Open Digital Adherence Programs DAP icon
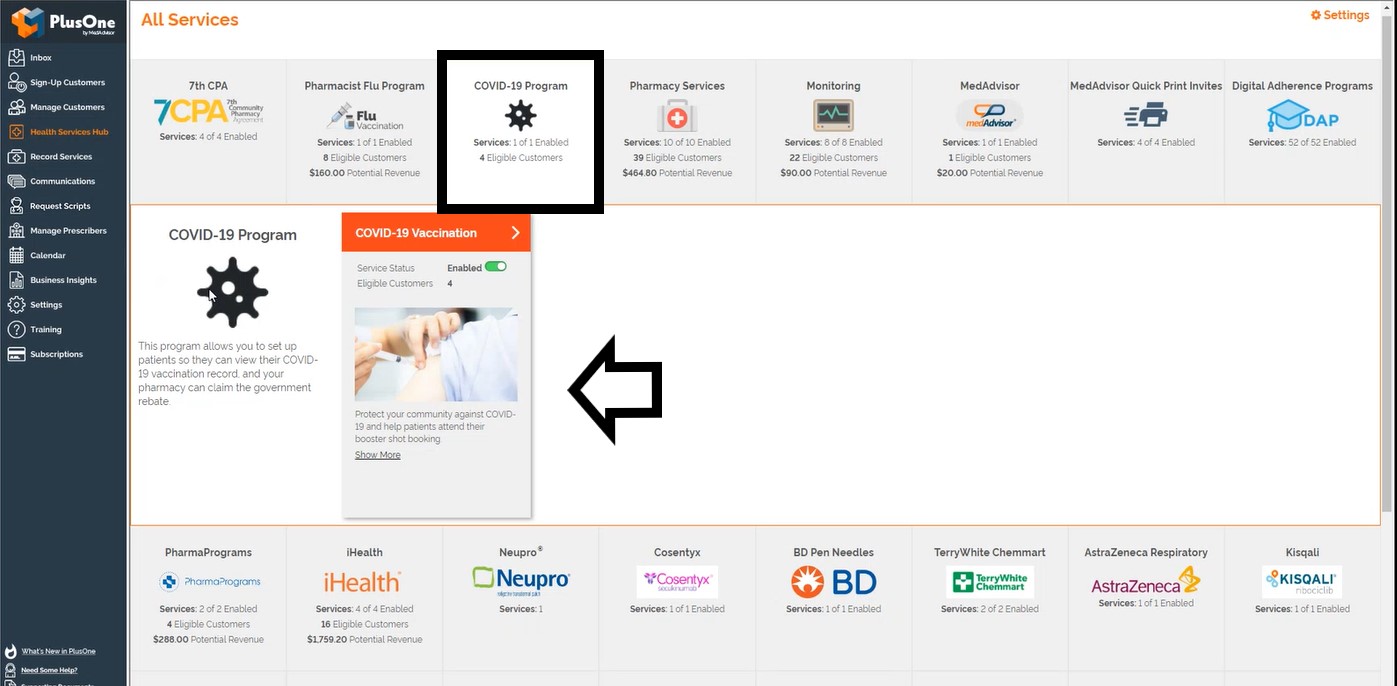Screen dimensions: 1397x686 [x=1302, y=116]
